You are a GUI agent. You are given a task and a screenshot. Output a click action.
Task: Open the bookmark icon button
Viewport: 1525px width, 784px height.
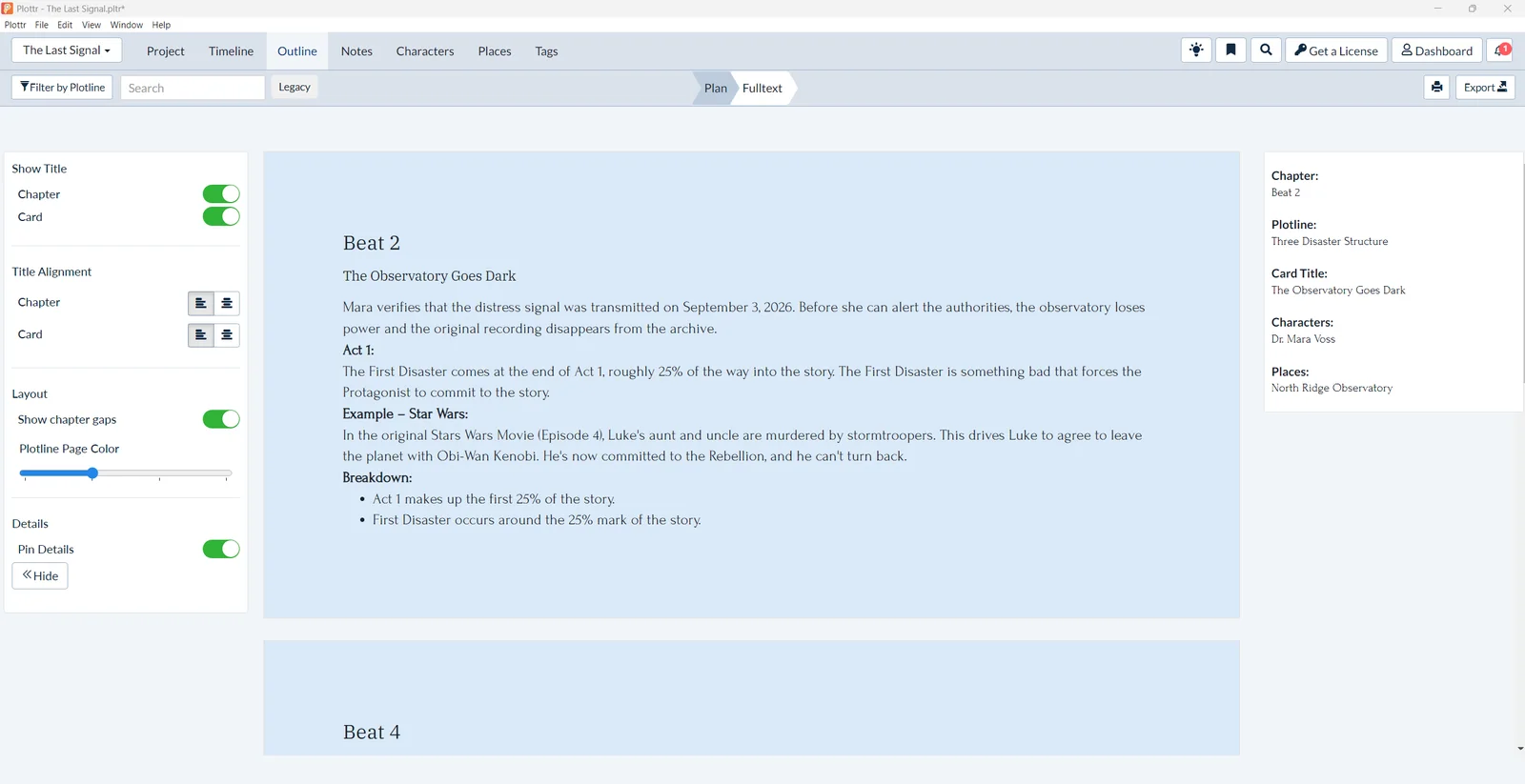pos(1230,50)
